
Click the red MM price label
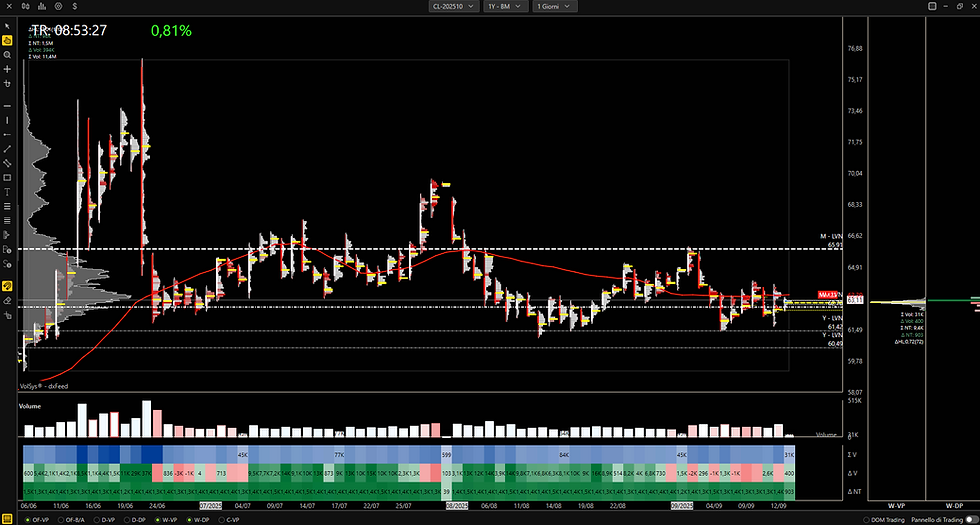coord(826,294)
